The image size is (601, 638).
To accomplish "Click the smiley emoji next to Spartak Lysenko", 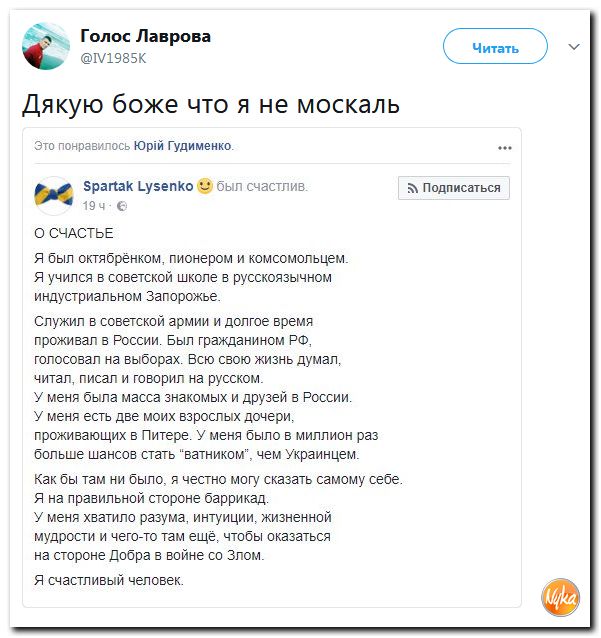I will point(205,186).
